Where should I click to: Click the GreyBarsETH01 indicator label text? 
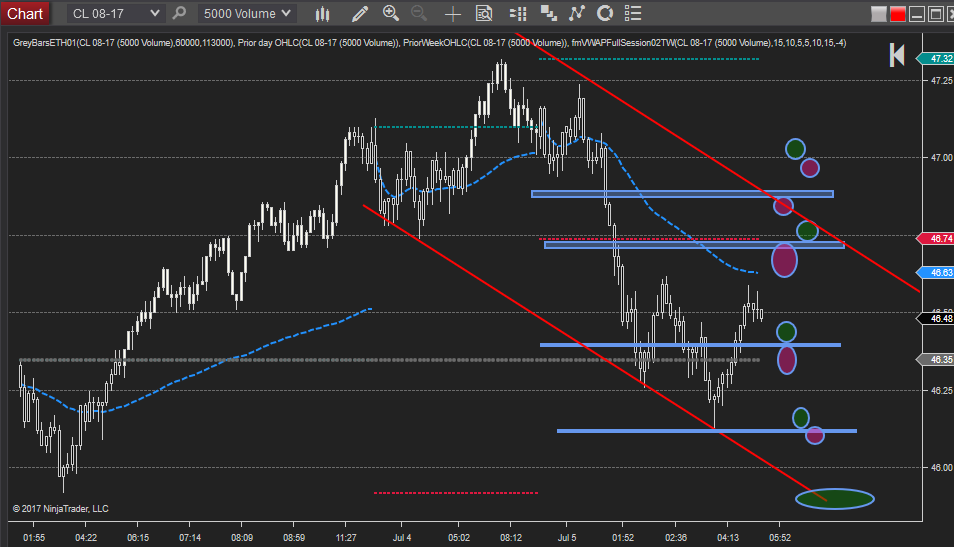tap(123, 43)
